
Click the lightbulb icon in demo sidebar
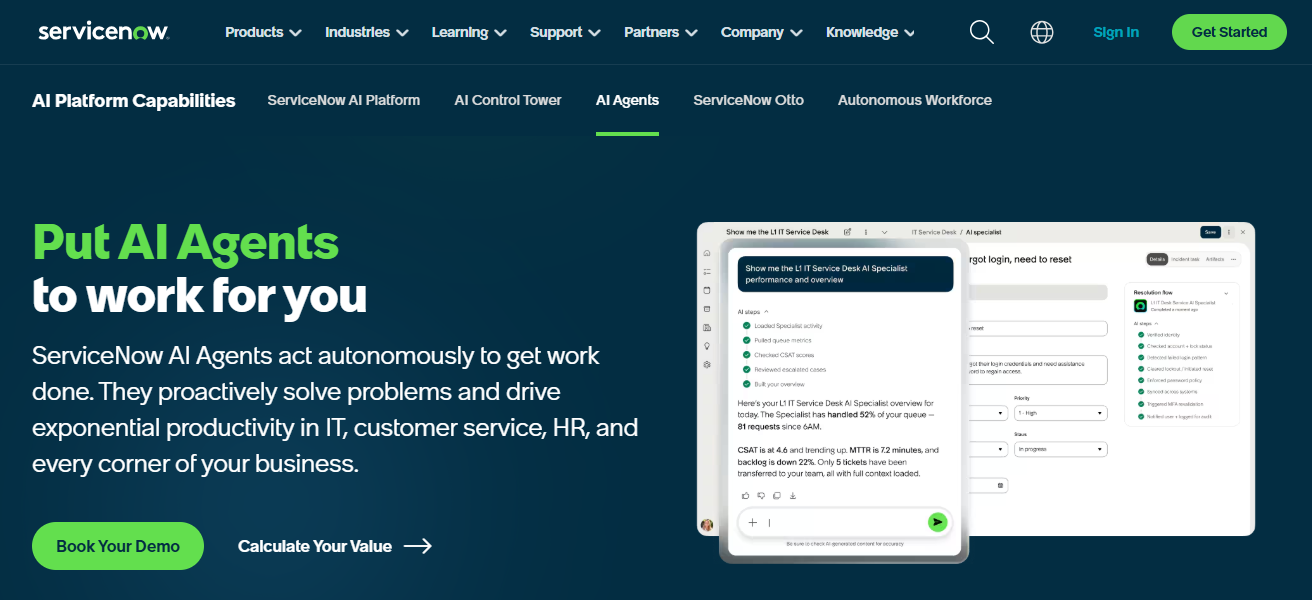(x=707, y=346)
